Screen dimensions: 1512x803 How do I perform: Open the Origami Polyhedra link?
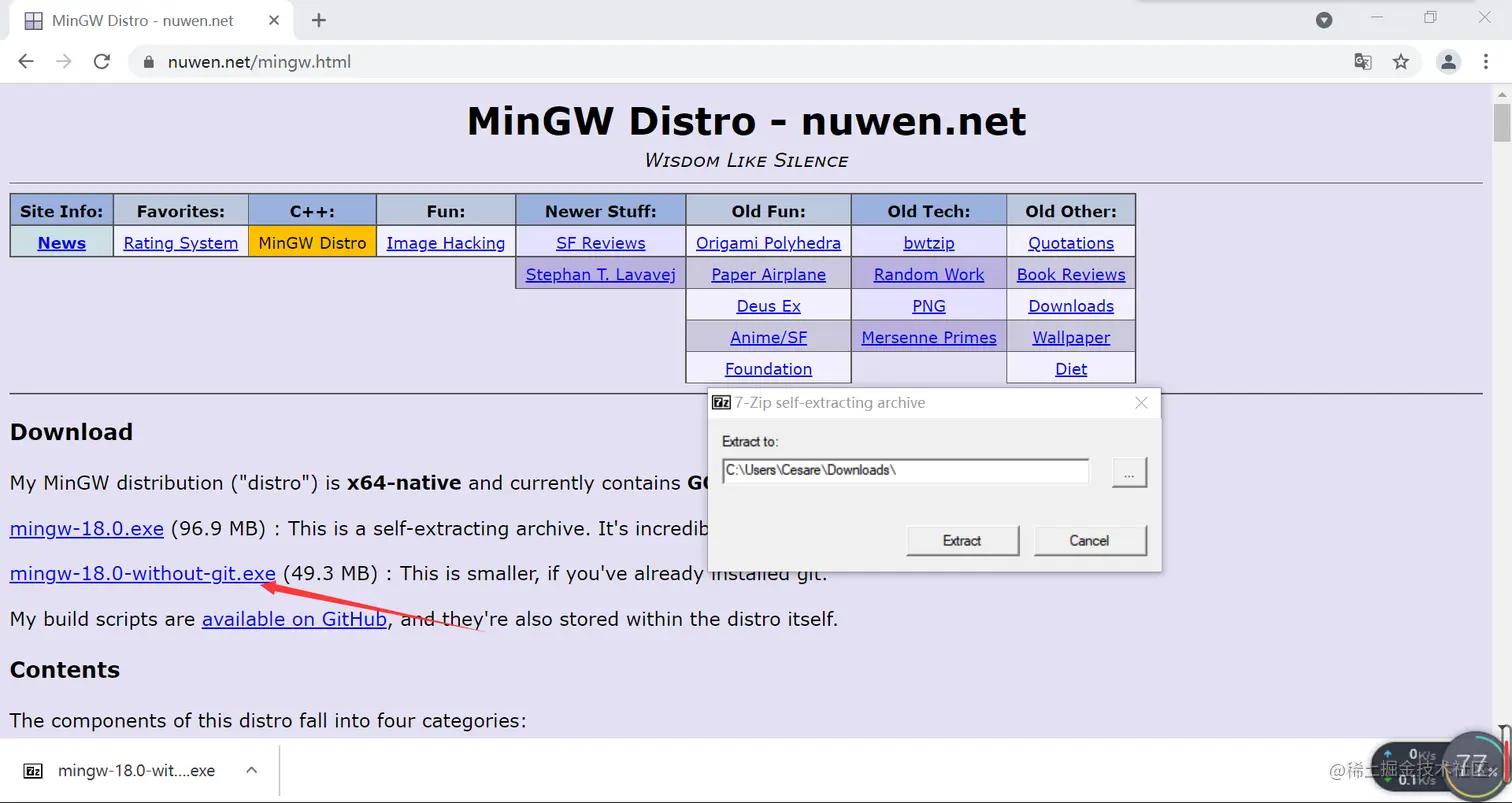(769, 243)
